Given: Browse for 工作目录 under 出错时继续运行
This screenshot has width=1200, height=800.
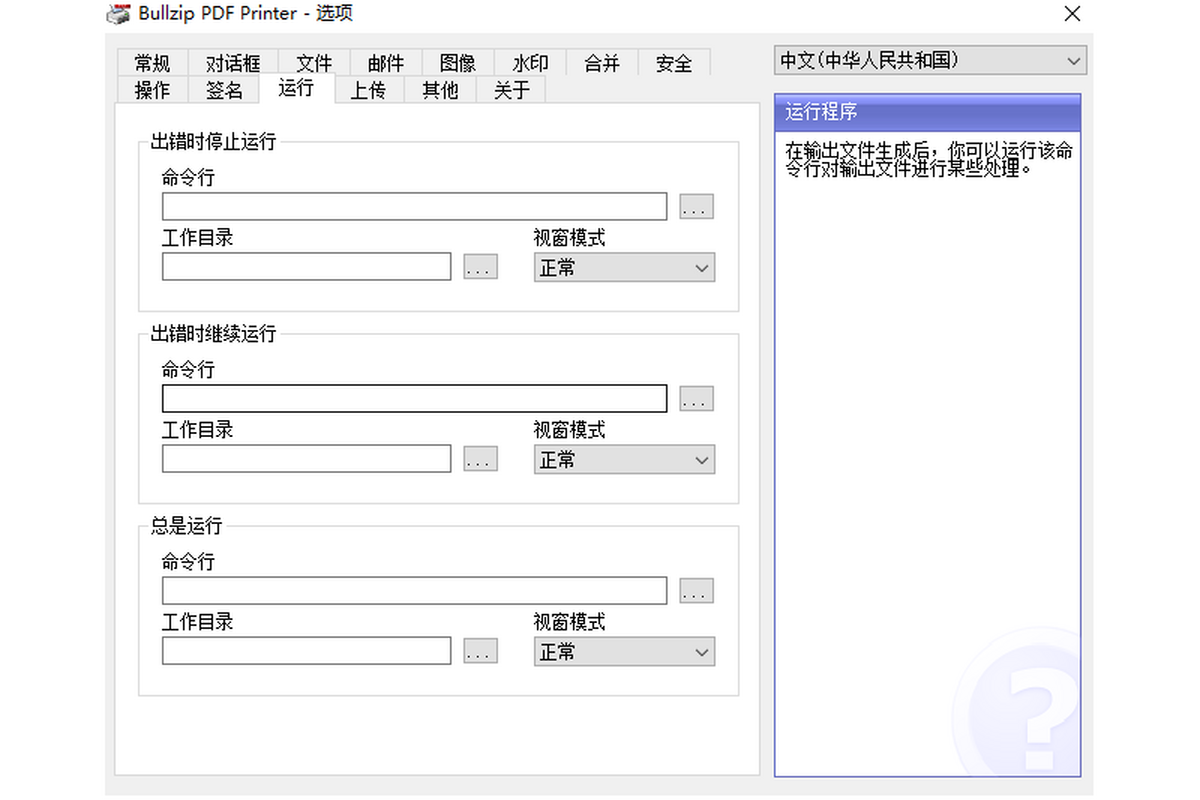Looking at the screenshot, I should (x=481, y=459).
